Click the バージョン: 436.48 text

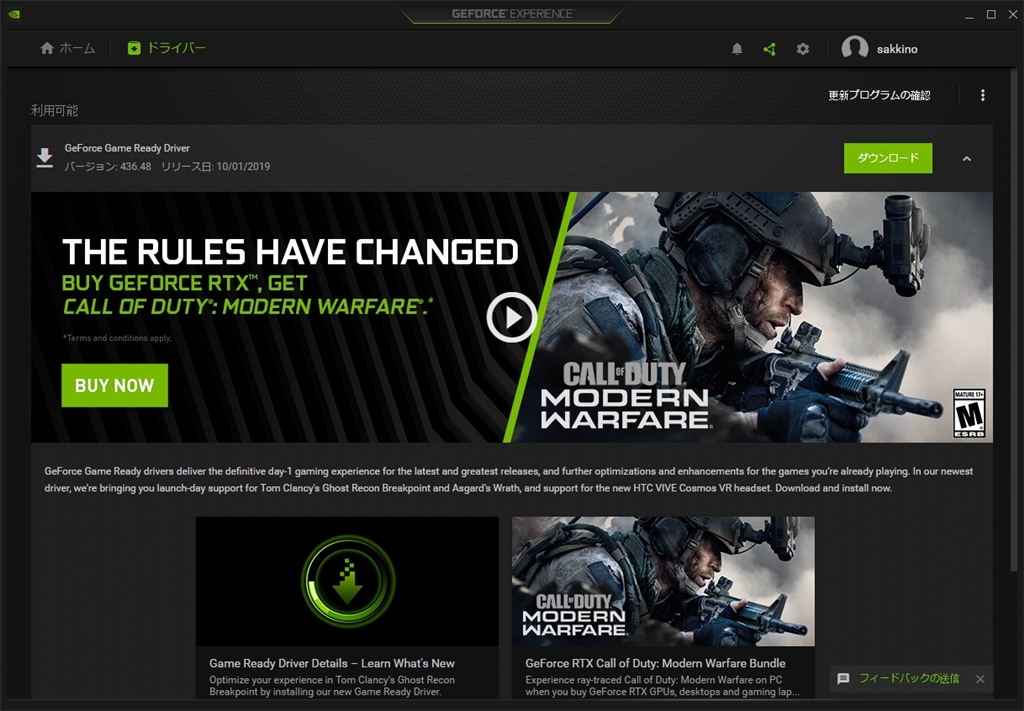108,166
